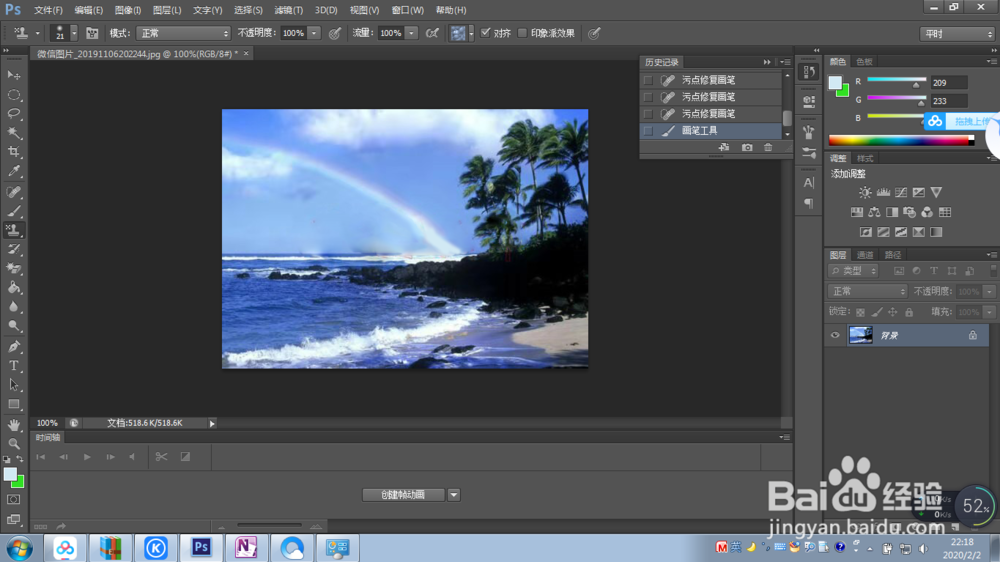This screenshot has width=1000, height=562.
Task: Select the Magic Wand tool
Action: 13,133
